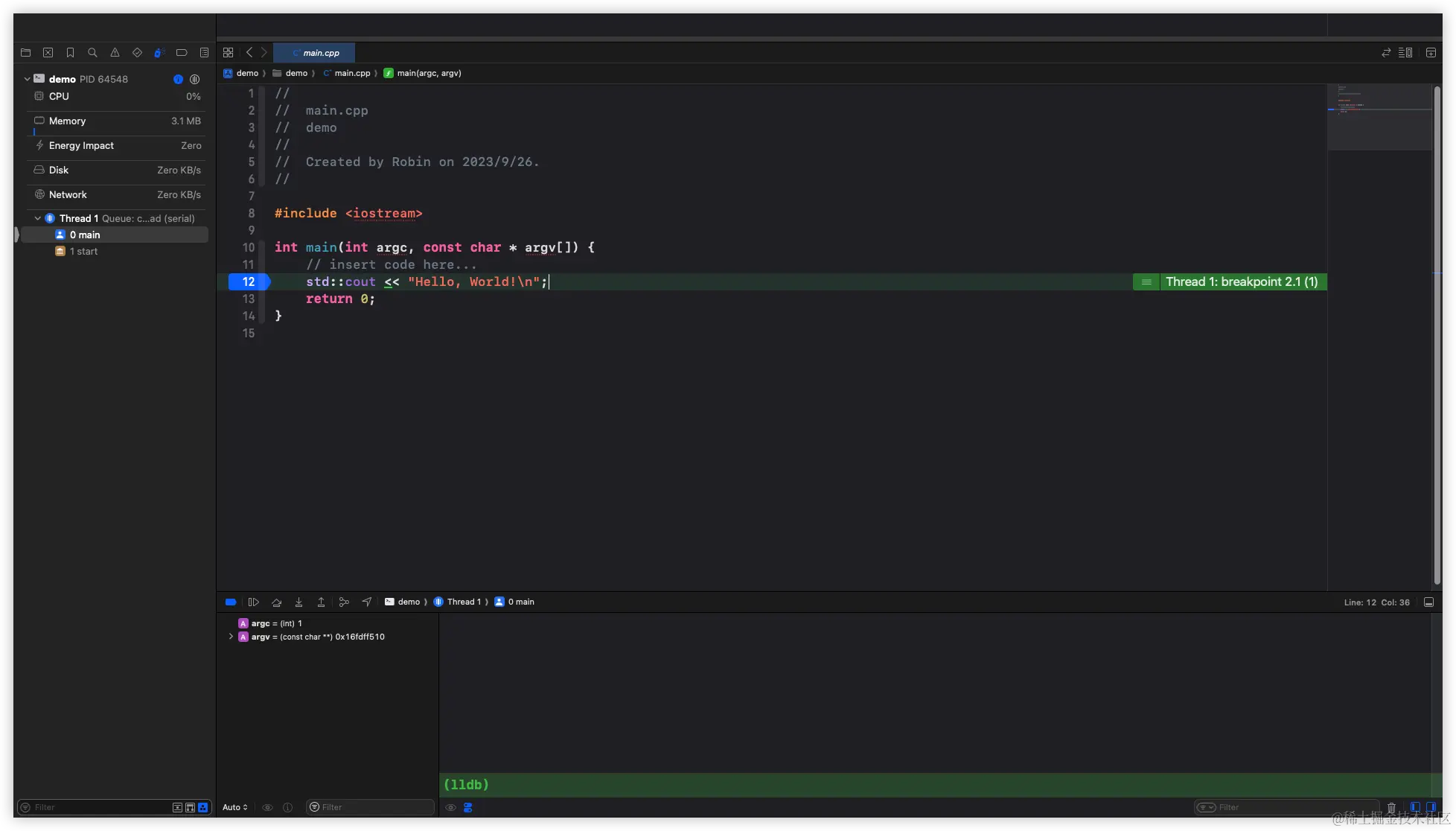The image size is (1456, 831).
Task: Open the Find navigator magnifier
Action: (x=92, y=53)
